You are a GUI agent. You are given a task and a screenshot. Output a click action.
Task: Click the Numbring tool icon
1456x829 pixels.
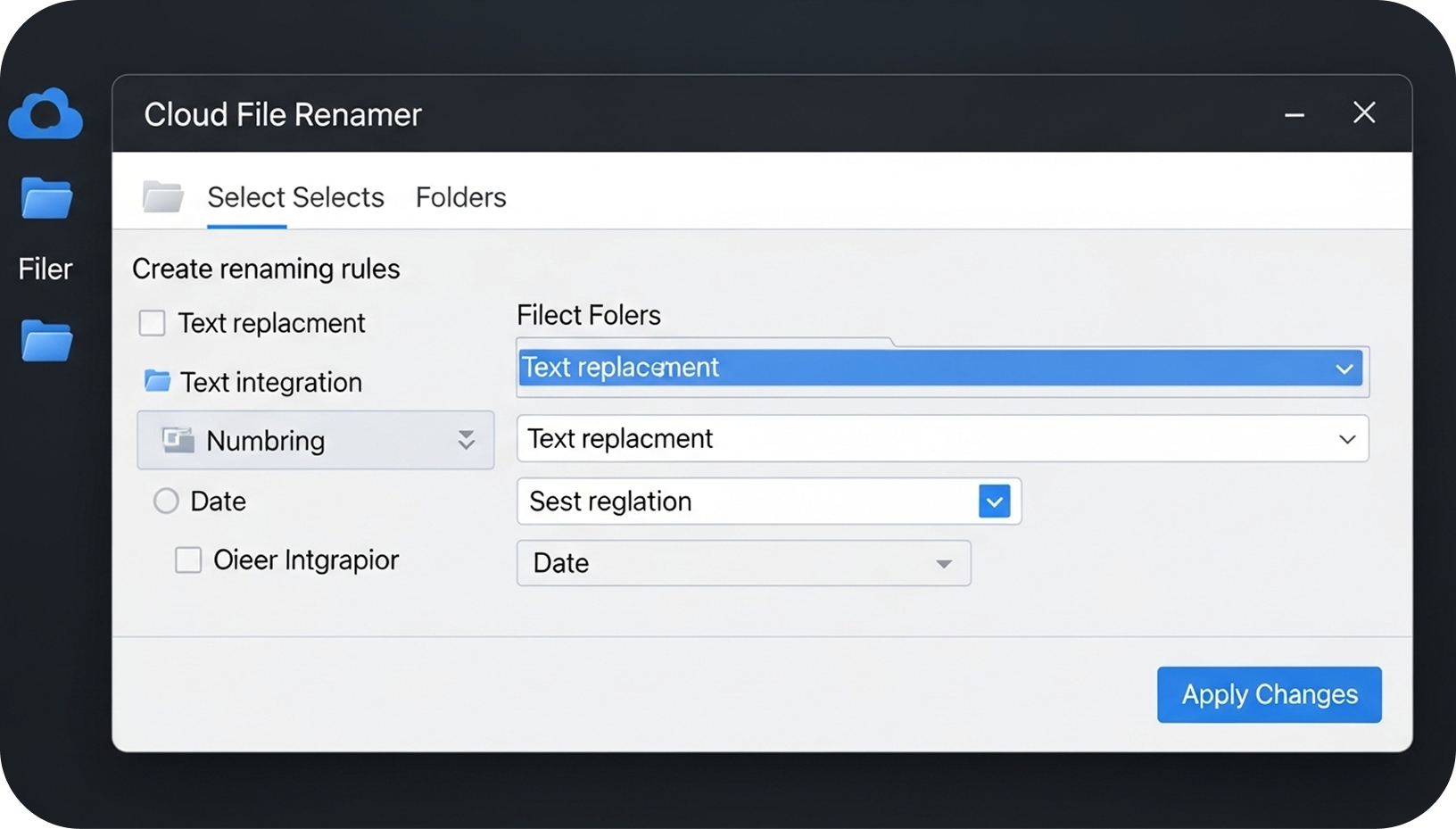[x=178, y=440]
